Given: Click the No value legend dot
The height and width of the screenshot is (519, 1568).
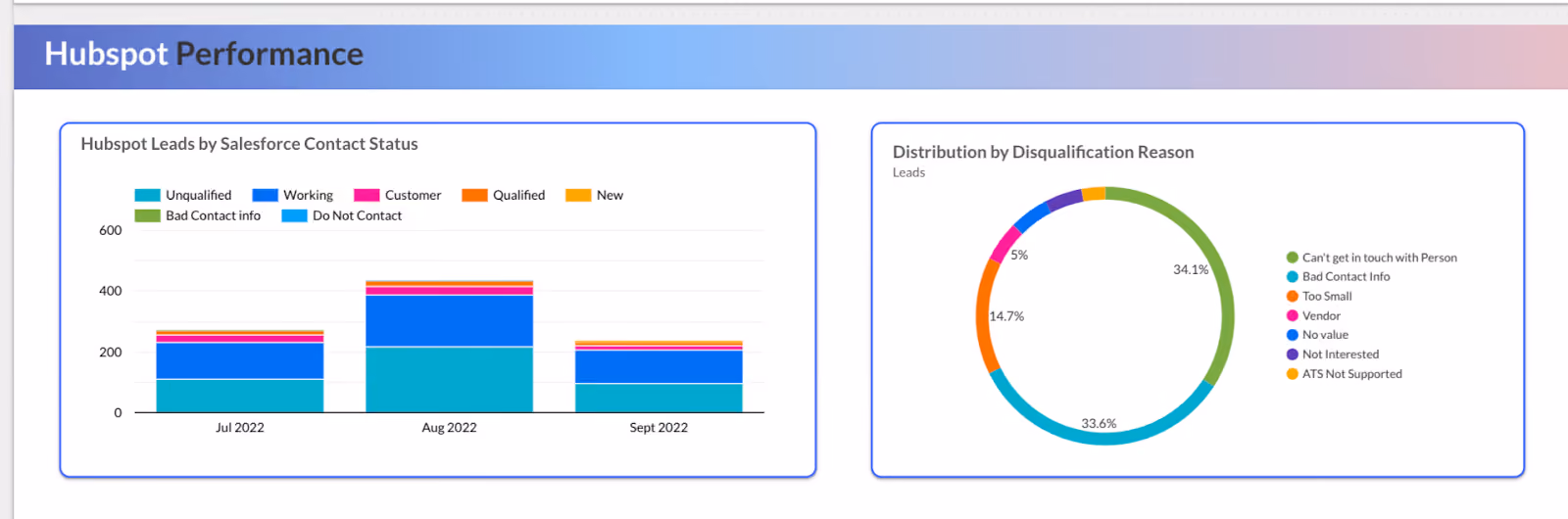Looking at the screenshot, I should pyautogui.click(x=1293, y=335).
